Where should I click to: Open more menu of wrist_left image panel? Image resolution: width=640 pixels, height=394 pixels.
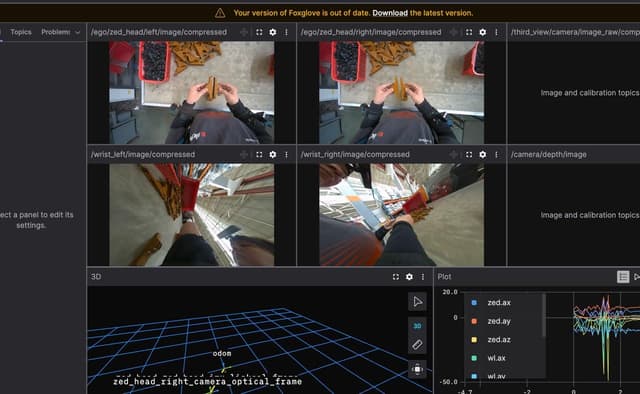pos(286,154)
